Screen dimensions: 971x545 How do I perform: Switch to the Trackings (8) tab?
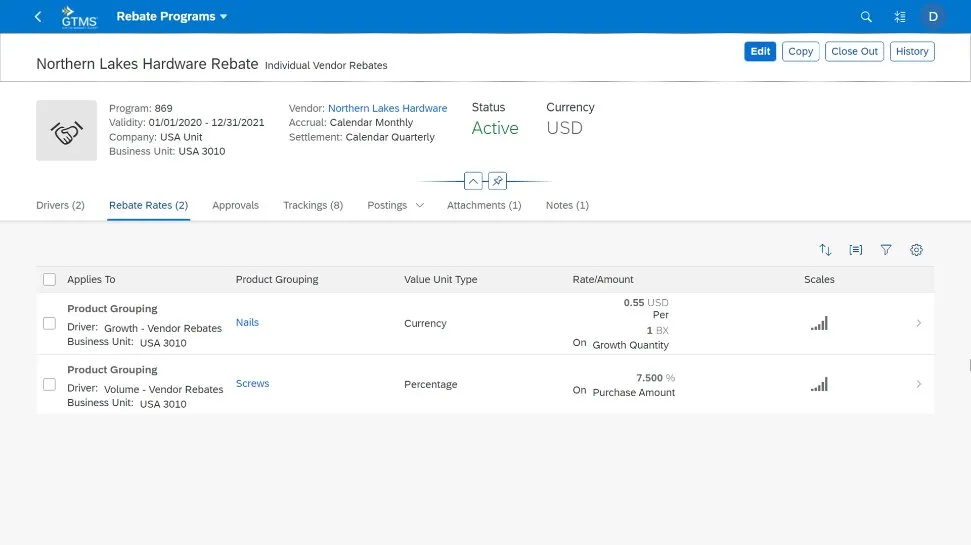point(313,205)
